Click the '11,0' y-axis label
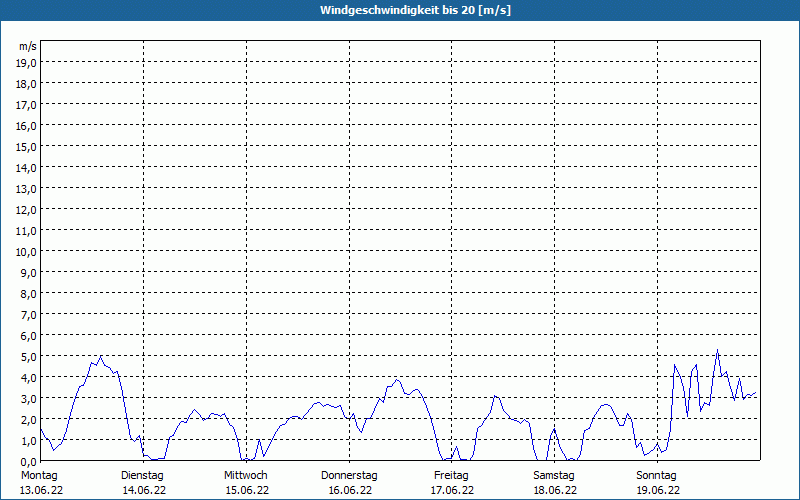Viewport: 800px width, 500px height. (x=27, y=231)
